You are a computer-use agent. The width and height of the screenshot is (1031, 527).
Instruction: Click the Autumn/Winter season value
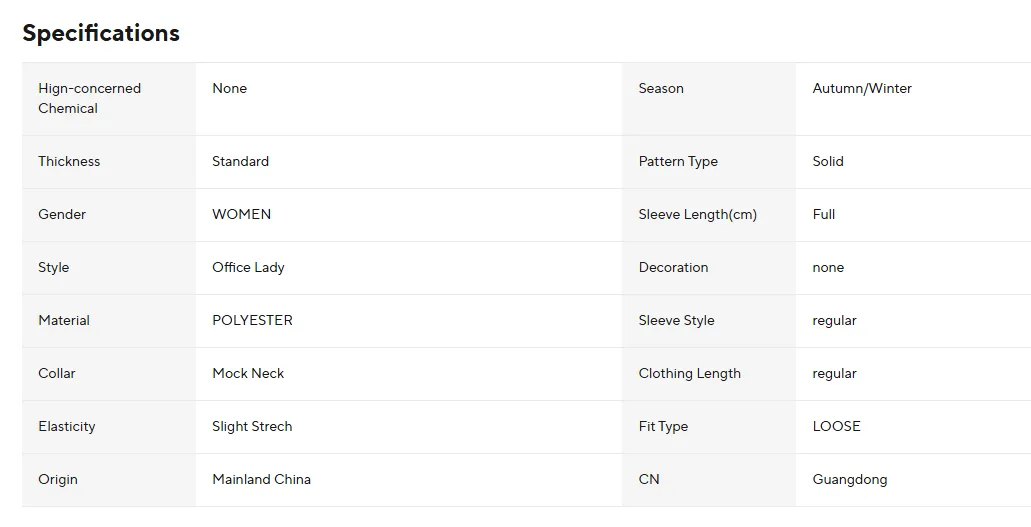click(x=861, y=88)
